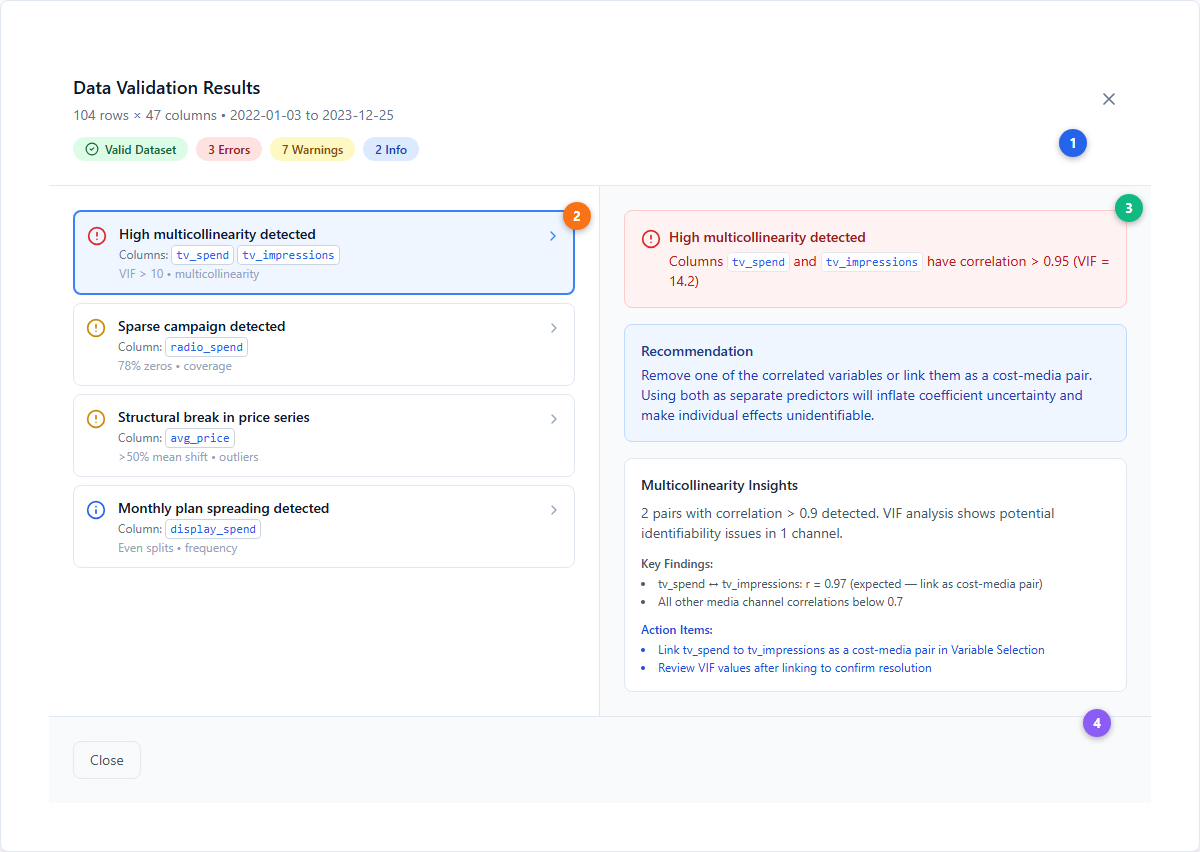
Task: Click the warning icon beside Sparse campaign detected
Action: pyautogui.click(x=96, y=328)
